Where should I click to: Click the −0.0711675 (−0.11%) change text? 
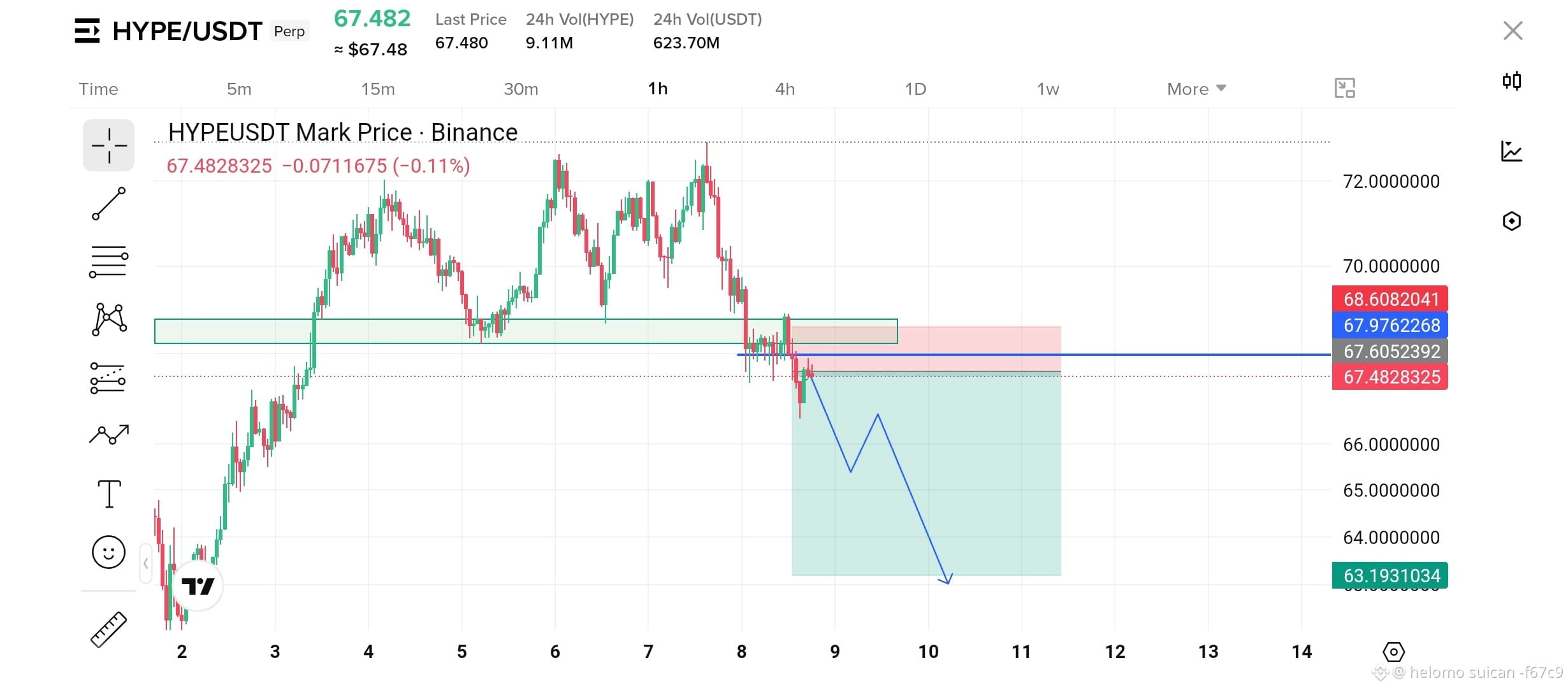pos(376,166)
